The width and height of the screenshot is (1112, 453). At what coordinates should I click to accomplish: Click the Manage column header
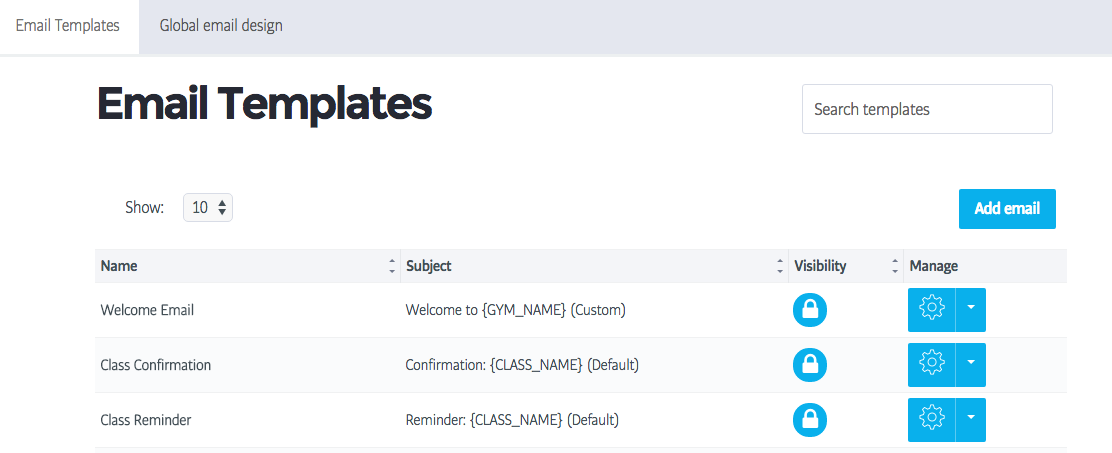point(934,266)
